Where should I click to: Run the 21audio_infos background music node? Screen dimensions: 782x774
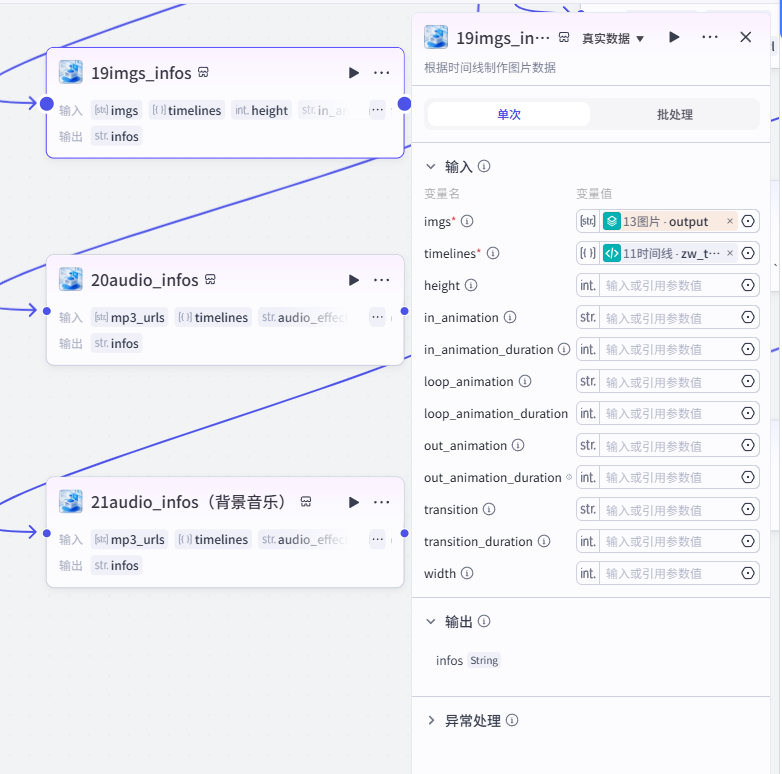point(354,502)
